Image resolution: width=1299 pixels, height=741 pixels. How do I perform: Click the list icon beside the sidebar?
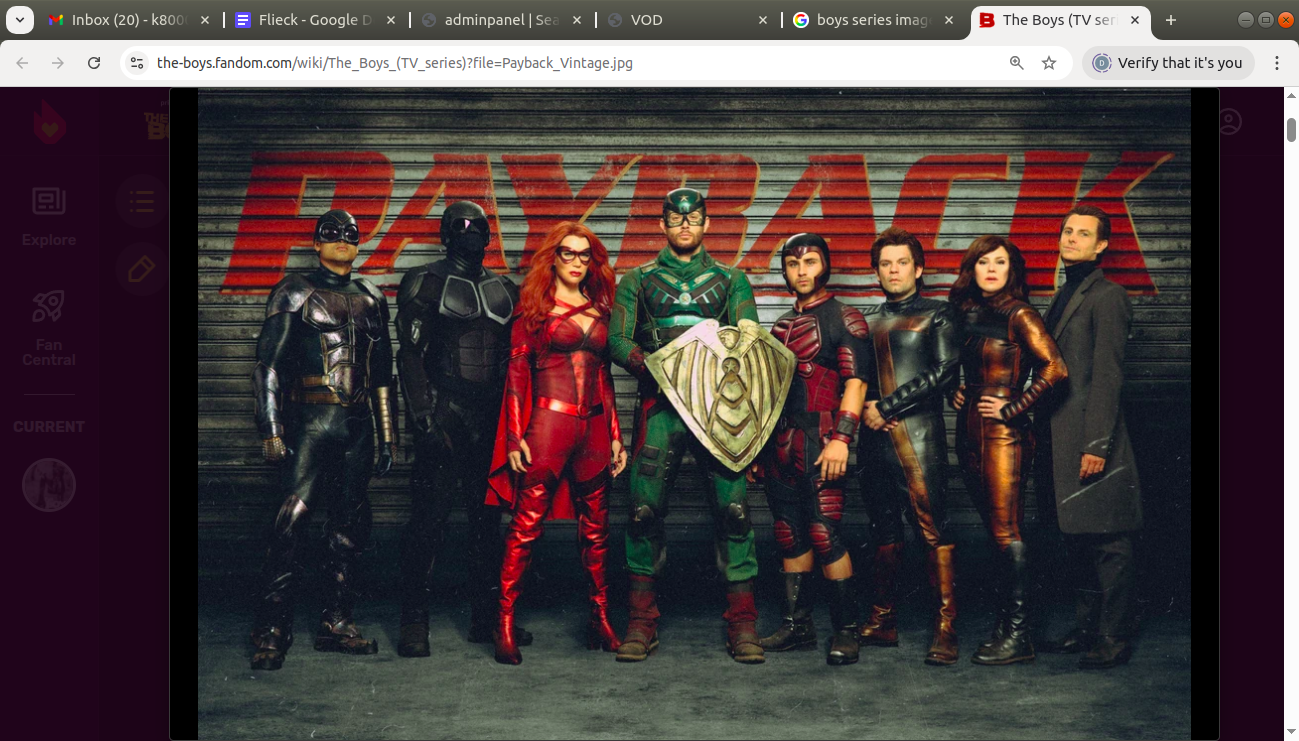click(x=141, y=202)
